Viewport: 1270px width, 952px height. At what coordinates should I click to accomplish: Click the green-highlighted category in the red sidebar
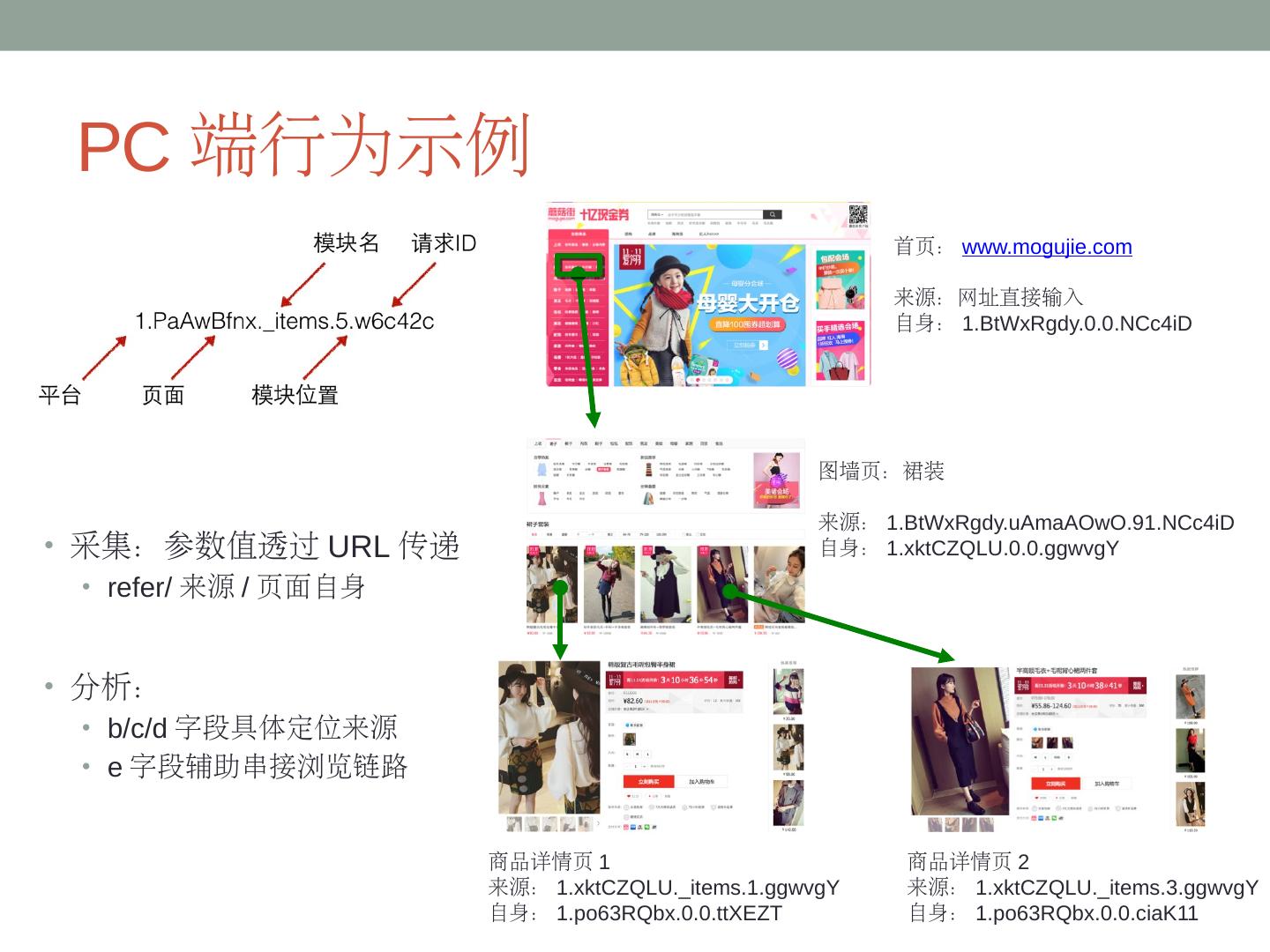579,265
